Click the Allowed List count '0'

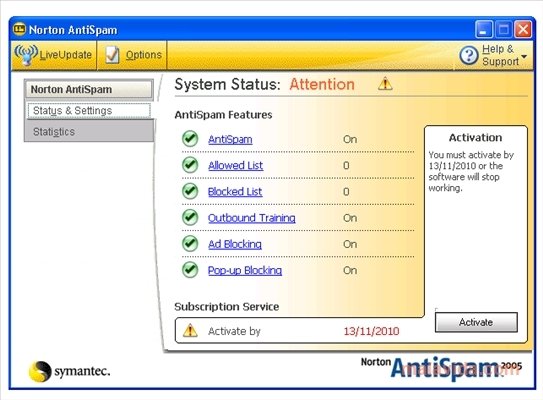346,166
